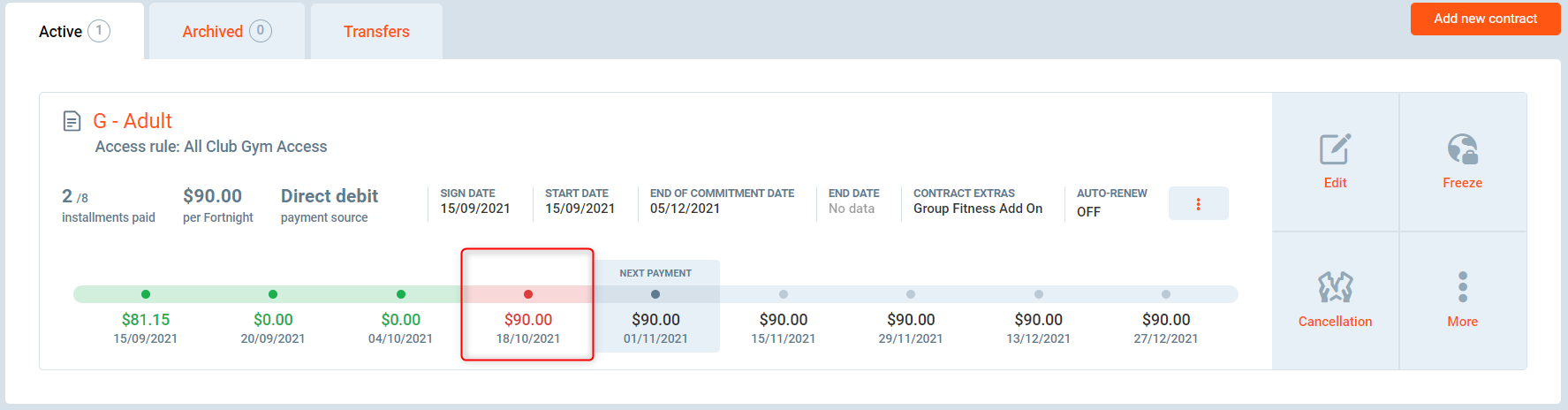Open the More vertical dots icon

pos(1462,287)
